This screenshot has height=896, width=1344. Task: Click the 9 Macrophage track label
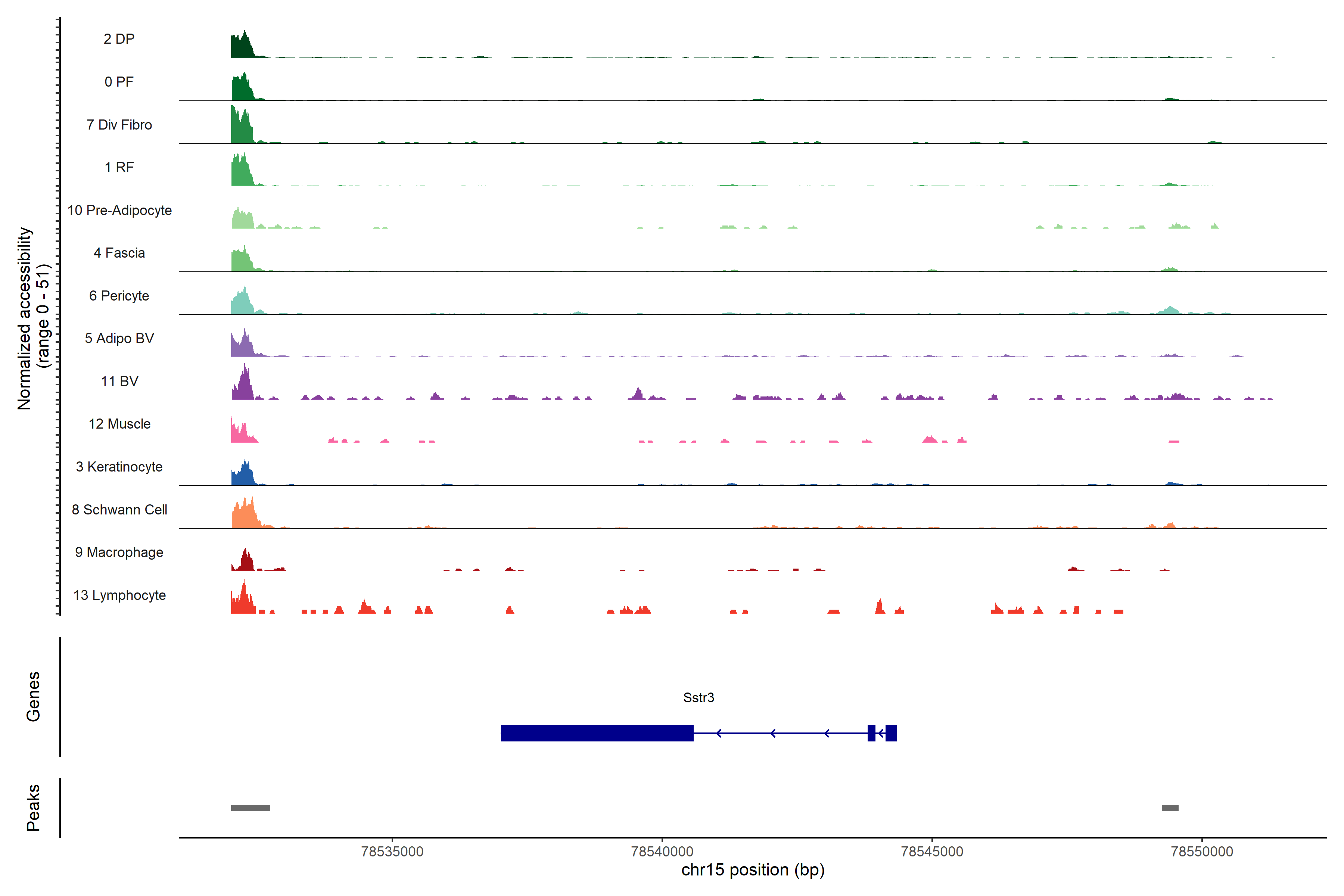[119, 552]
